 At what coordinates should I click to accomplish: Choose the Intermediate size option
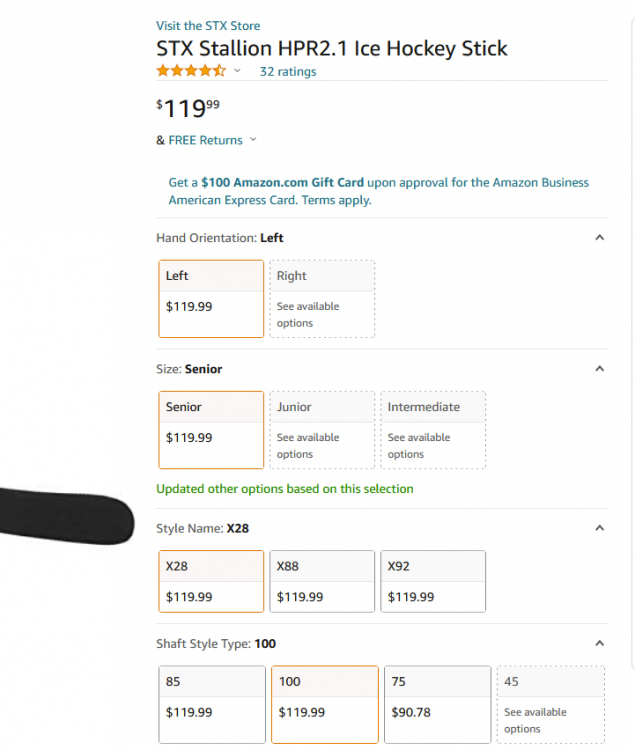click(433, 429)
